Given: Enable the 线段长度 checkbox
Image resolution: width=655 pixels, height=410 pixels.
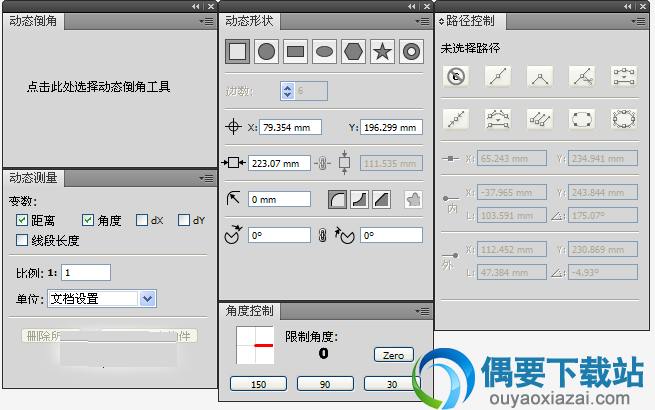Looking at the screenshot, I should 22,240.
